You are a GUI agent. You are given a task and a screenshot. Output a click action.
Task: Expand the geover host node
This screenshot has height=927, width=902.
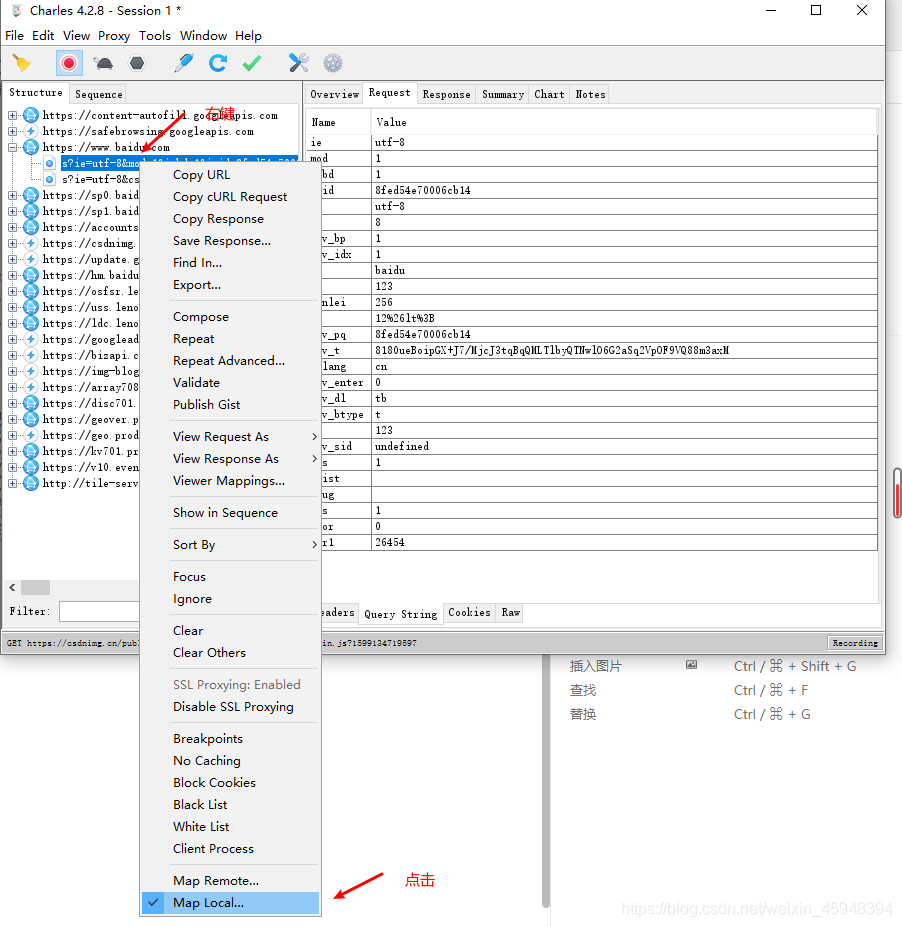12,419
